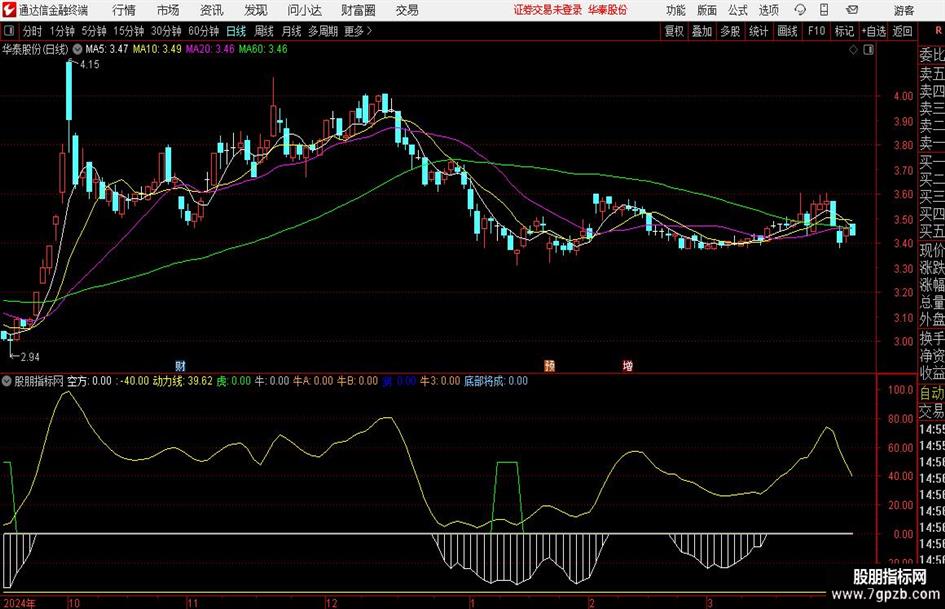Toggle the side panel icon beside the diamond
The width and height of the screenshot is (945, 609).
tap(868, 50)
